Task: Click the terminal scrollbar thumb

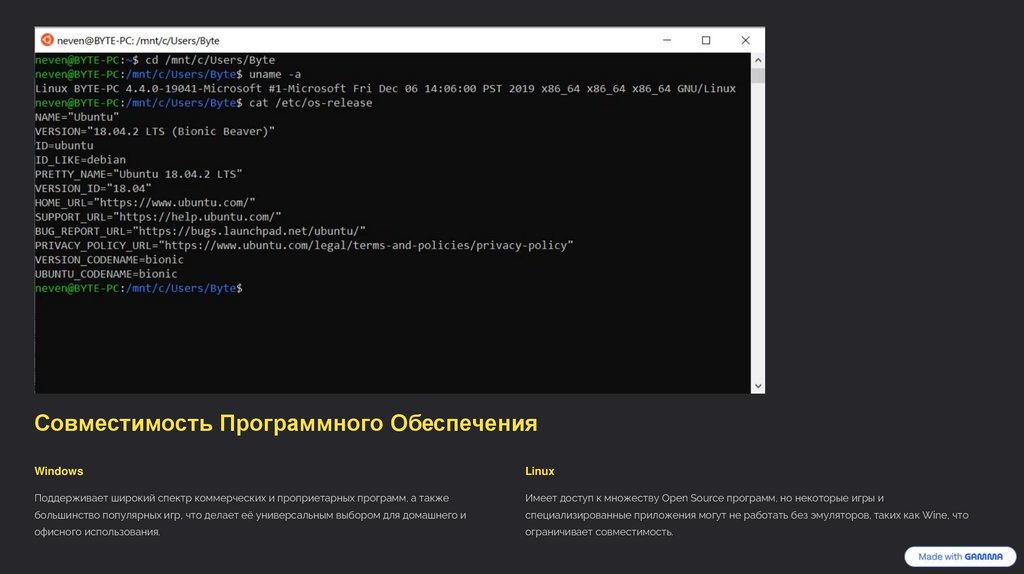Action: (758, 75)
